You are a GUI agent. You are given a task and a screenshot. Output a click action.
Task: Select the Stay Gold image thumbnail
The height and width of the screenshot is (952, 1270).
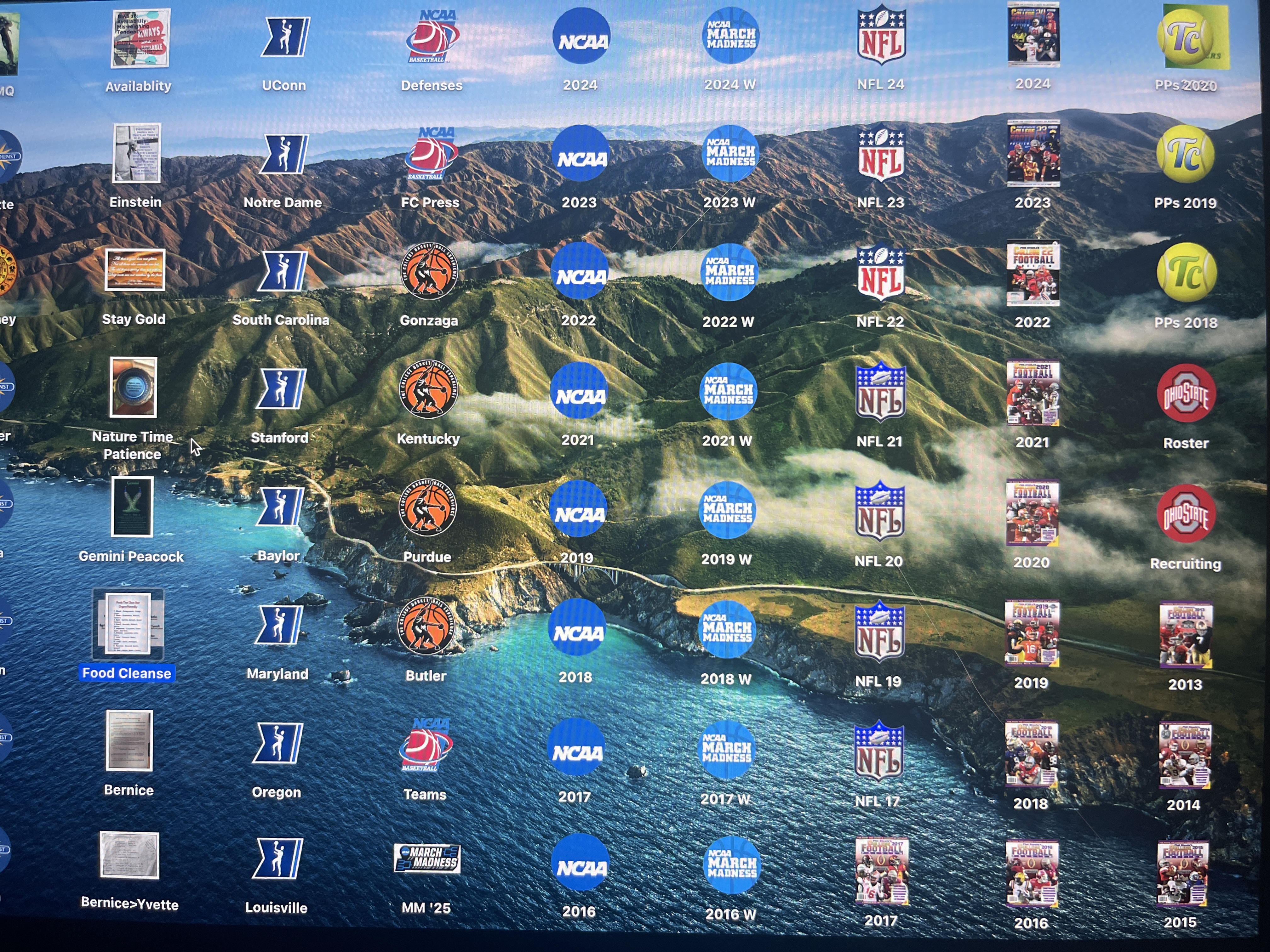pos(135,270)
